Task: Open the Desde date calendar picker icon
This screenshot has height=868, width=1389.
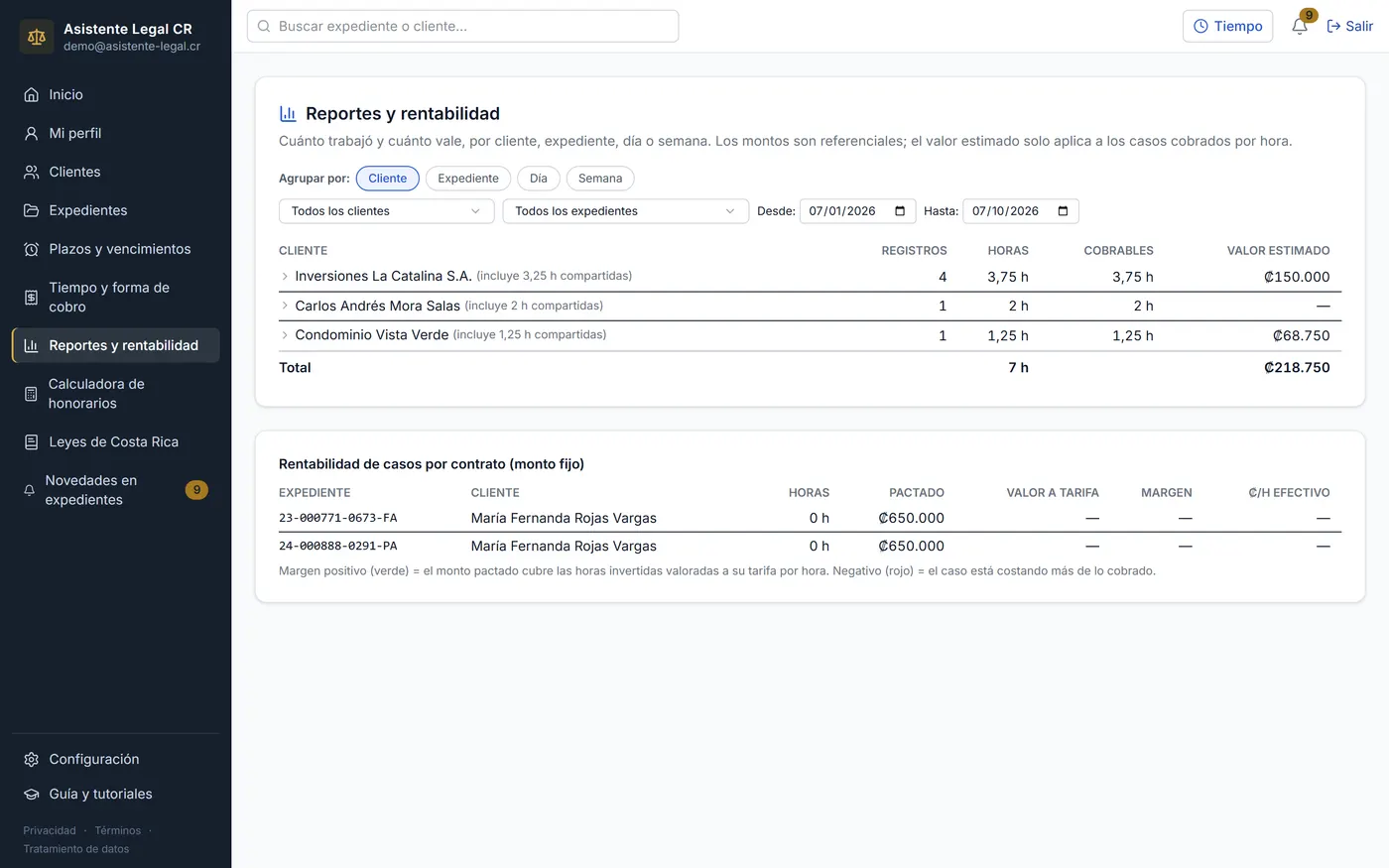Action: 900,211
